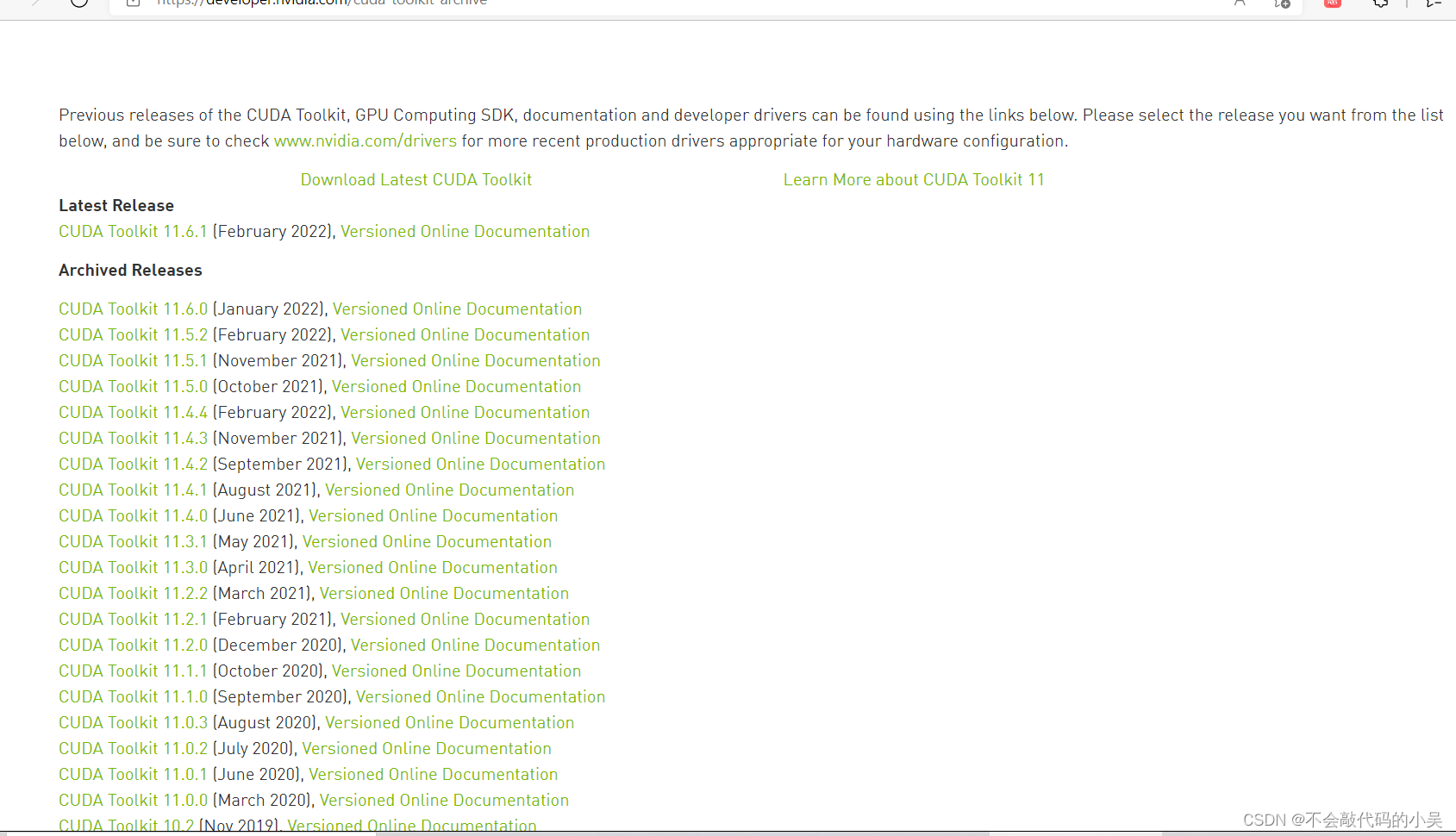Open Versioned Online Documentation for 11.1.0

tap(481, 697)
